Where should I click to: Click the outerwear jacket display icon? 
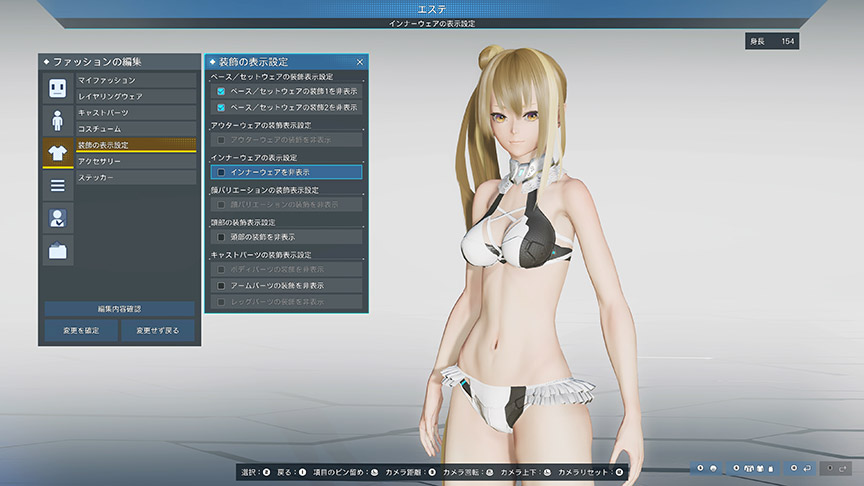point(749,468)
